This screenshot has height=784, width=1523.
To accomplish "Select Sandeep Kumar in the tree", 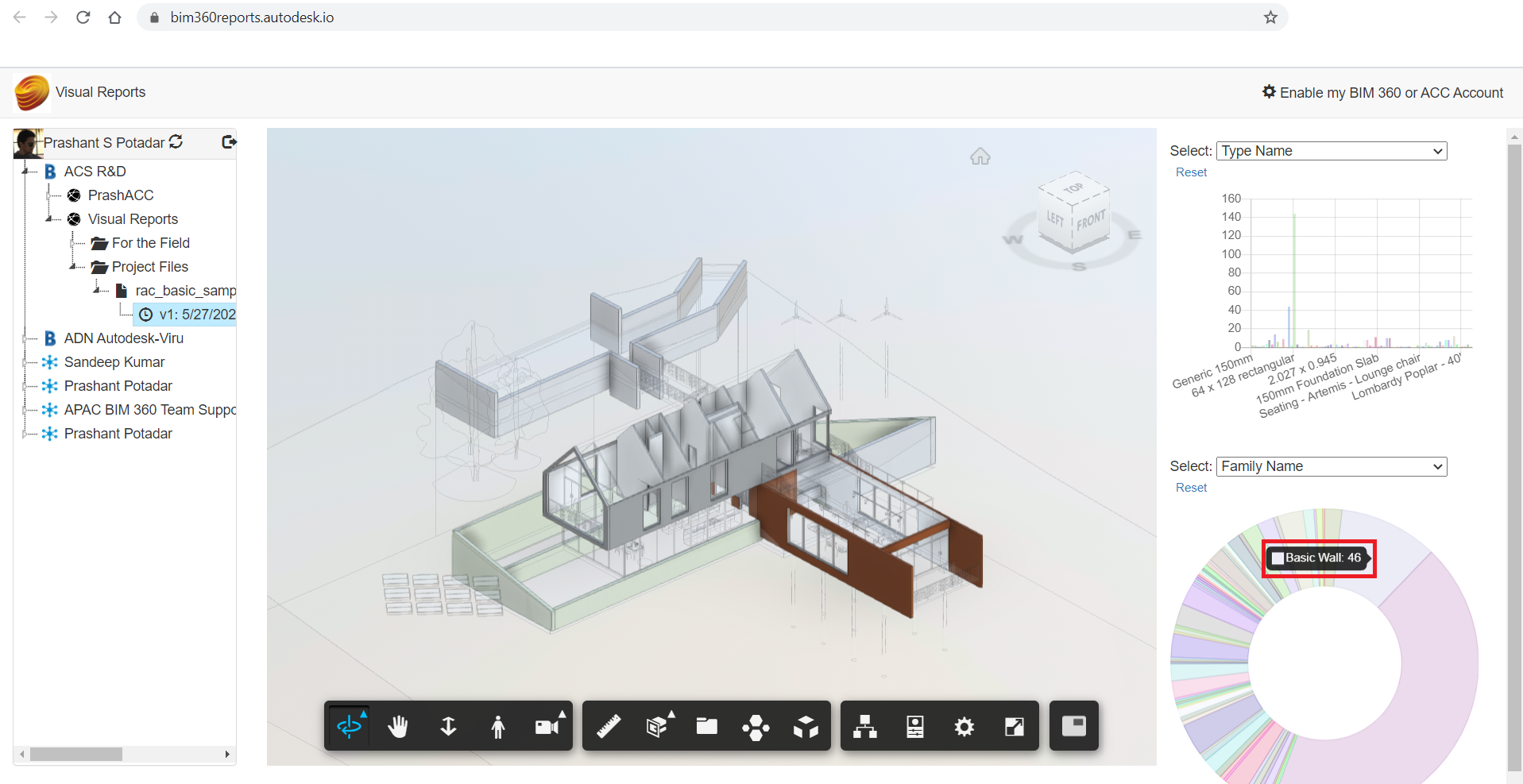I will pyautogui.click(x=114, y=362).
